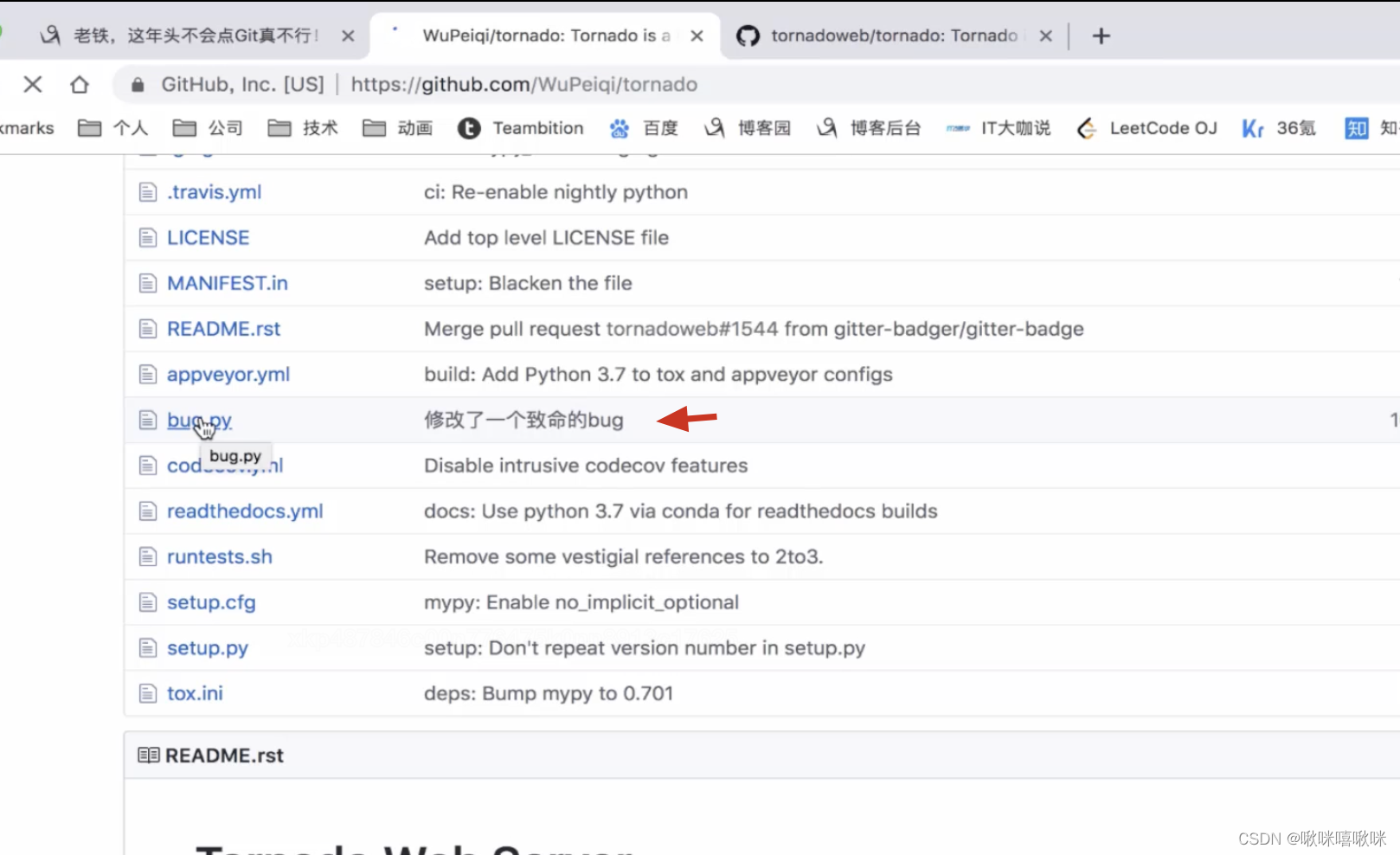Click the file icon next to MANIFEST.in
Viewport: 1400px width, 855px height.
(x=148, y=283)
